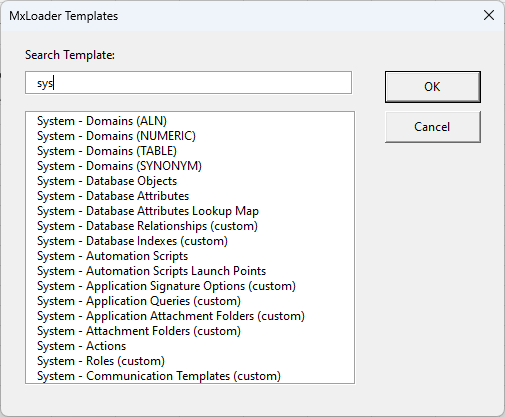
Task: Select System - Domains (NUMERIC)
Action: coord(190,136)
